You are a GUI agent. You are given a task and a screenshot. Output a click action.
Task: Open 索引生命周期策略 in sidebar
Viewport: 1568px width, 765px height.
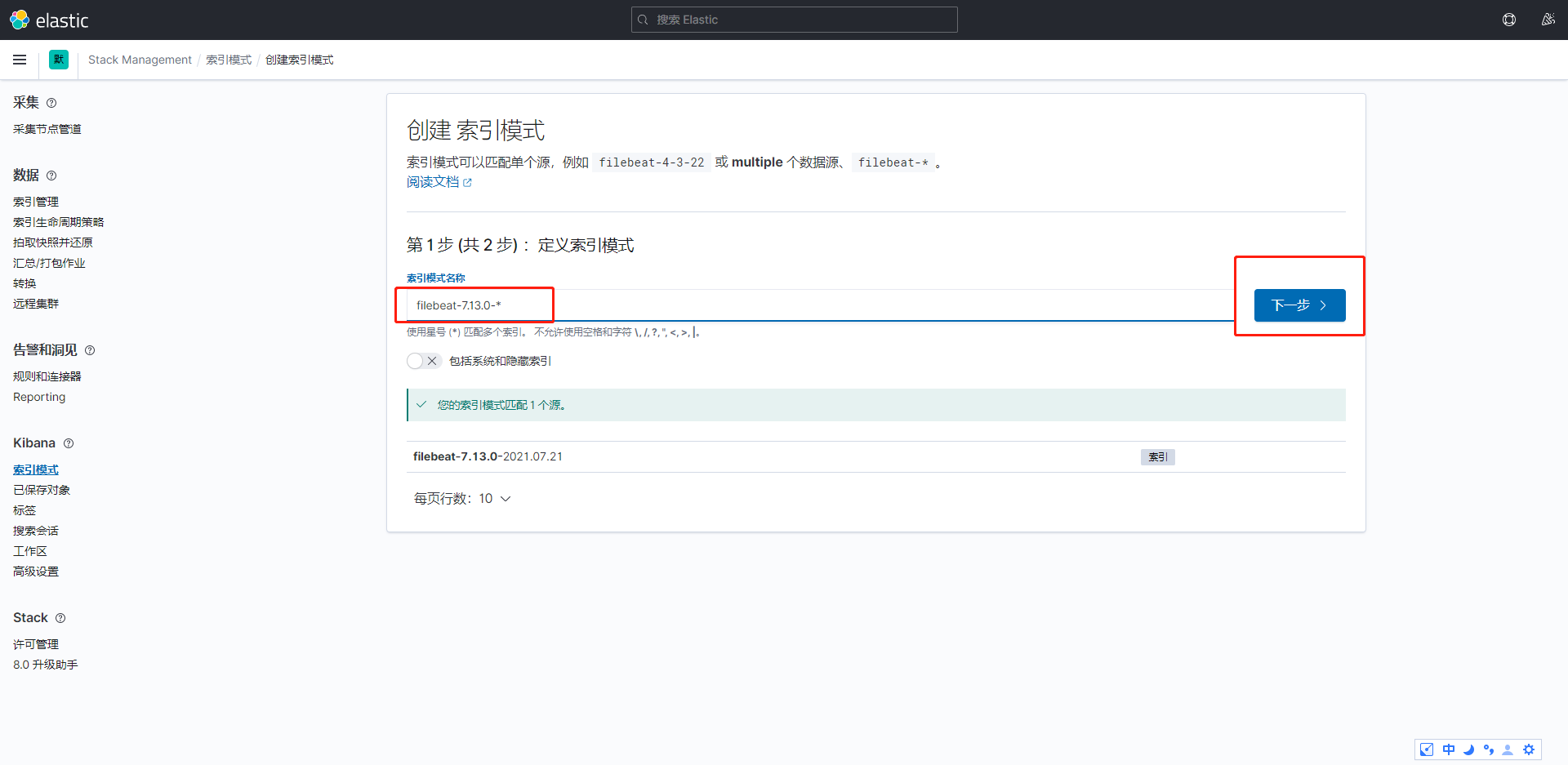[x=59, y=222]
